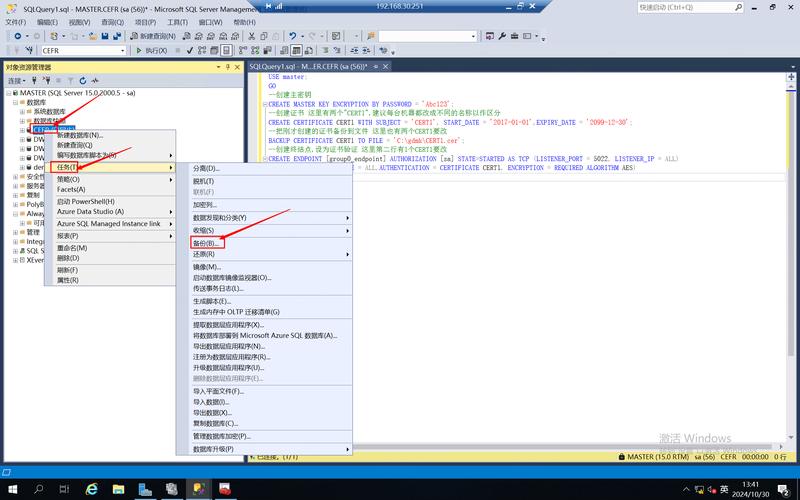Viewport: 800px width, 500px height.
Task: Click the 快速启动 (Quick Launch) search box
Action: 715,7
